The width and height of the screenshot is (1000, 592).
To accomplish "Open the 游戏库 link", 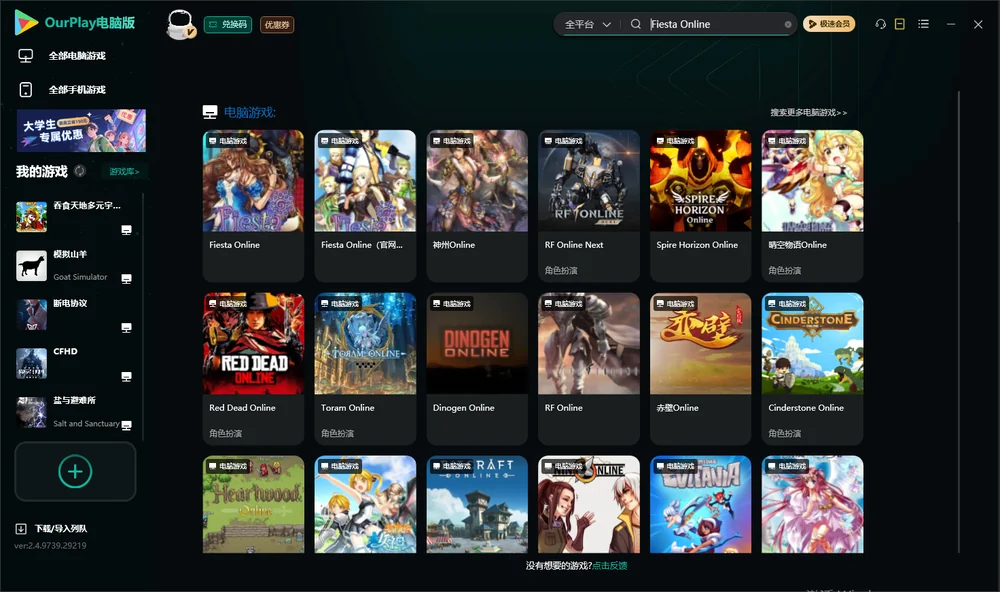I will [x=124, y=172].
